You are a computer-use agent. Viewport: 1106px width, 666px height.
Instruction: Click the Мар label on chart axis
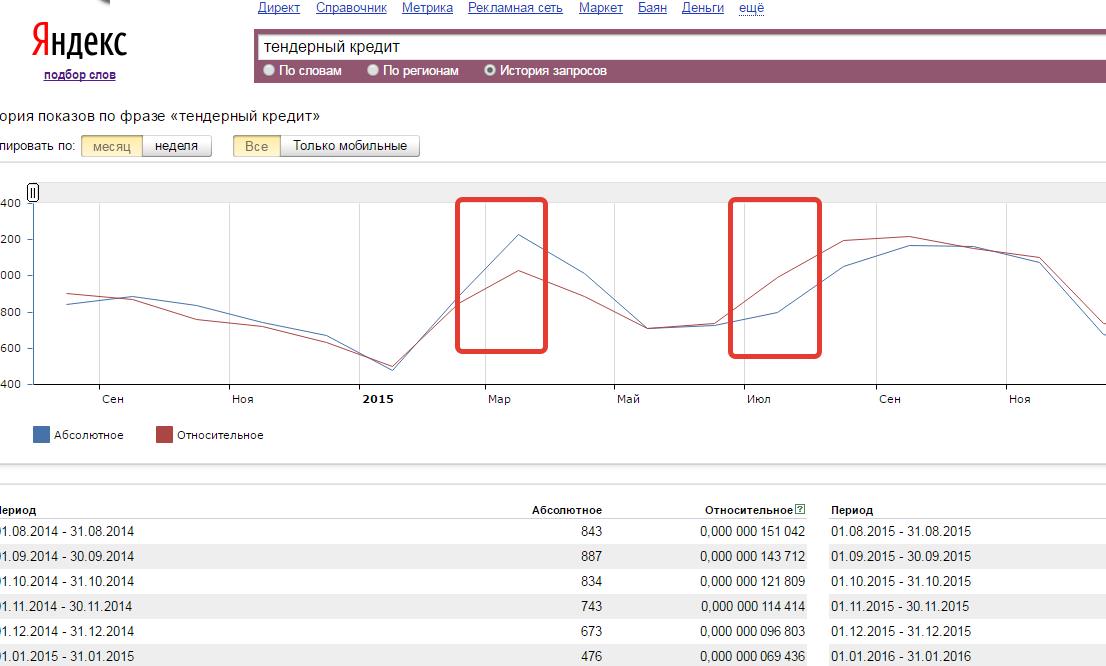click(x=499, y=399)
